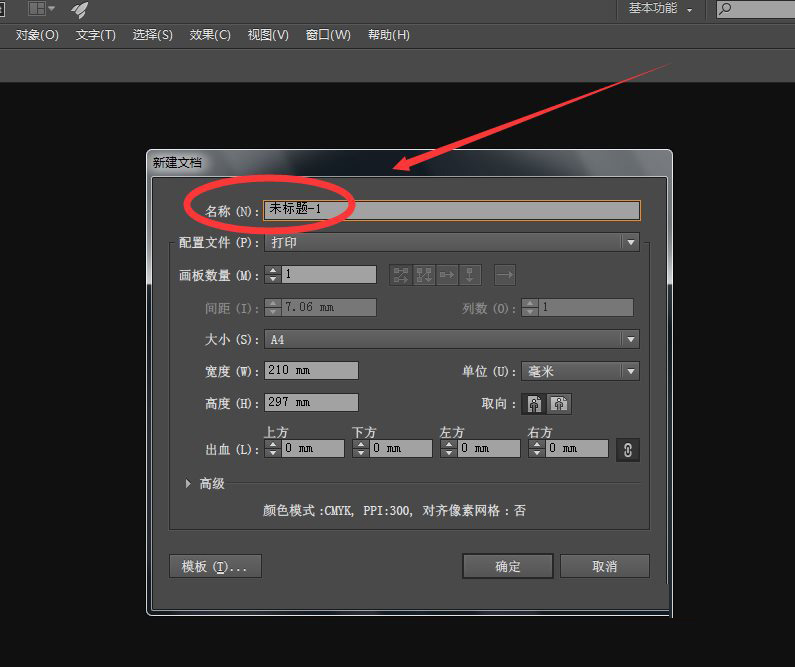Select grid by column artboard layout icon
This screenshot has width=795, height=667.
point(424,275)
